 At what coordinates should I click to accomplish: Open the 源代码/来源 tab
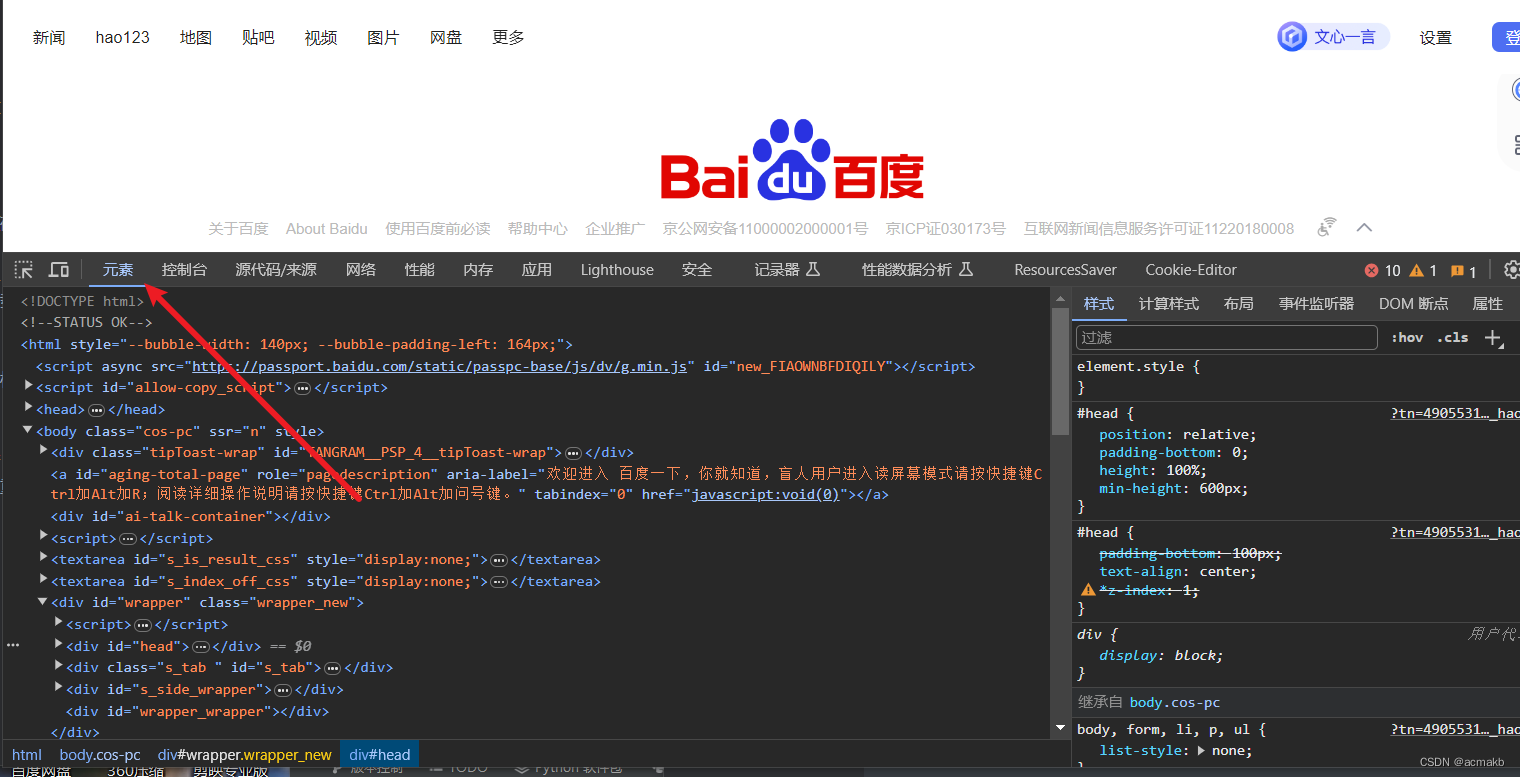(276, 270)
